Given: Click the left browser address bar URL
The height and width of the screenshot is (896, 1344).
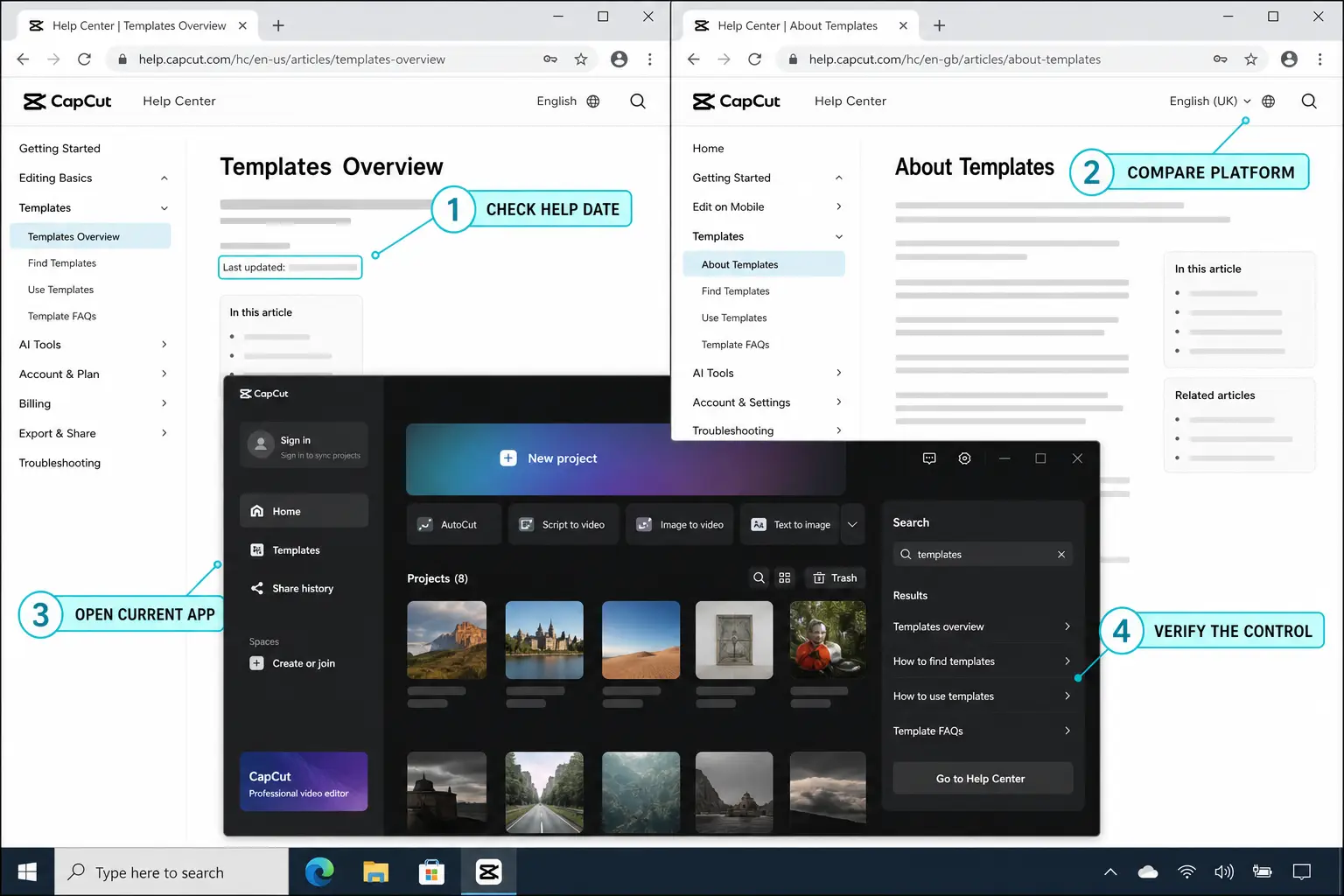Looking at the screenshot, I should click(x=292, y=59).
